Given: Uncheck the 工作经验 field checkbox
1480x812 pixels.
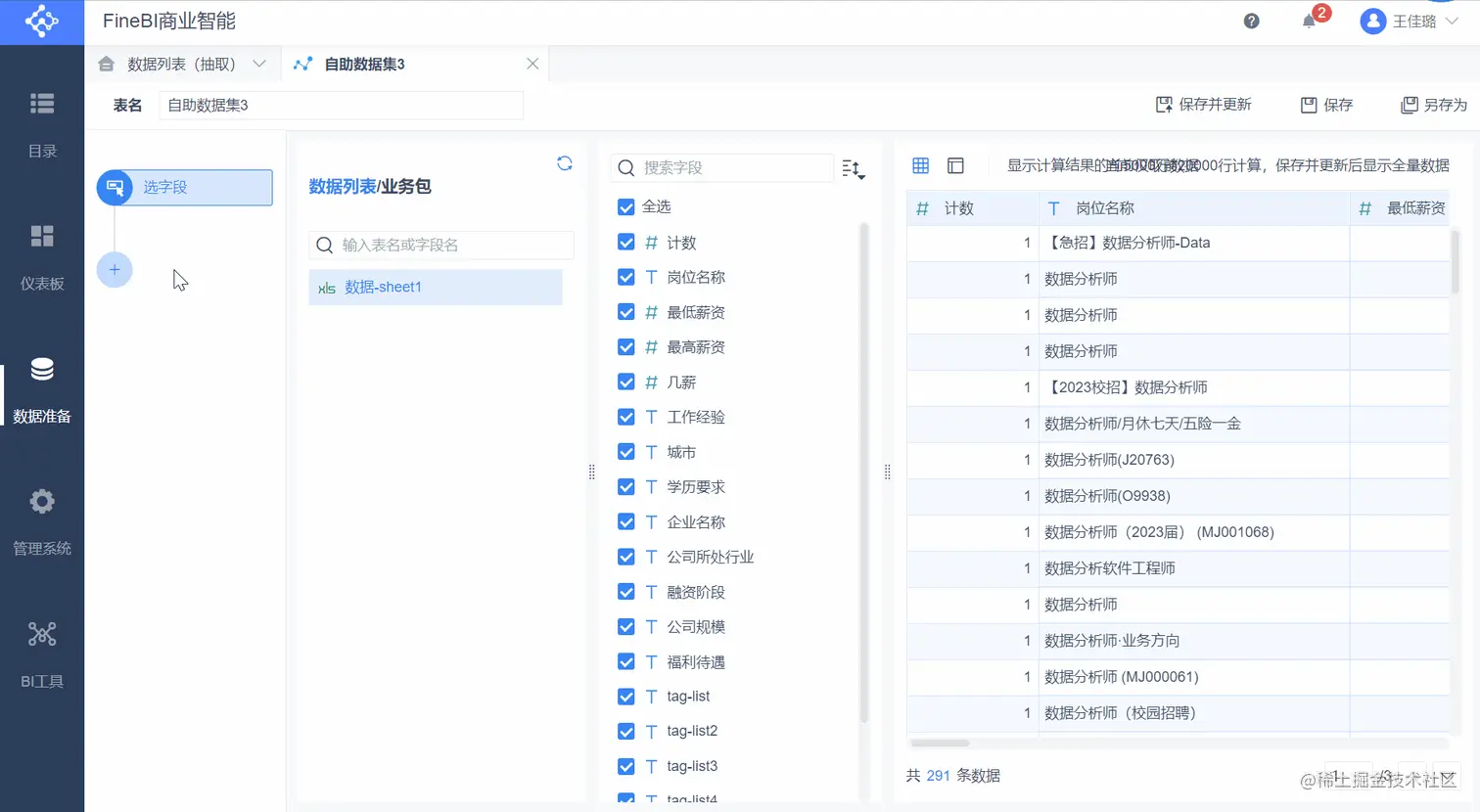Looking at the screenshot, I should [x=626, y=417].
